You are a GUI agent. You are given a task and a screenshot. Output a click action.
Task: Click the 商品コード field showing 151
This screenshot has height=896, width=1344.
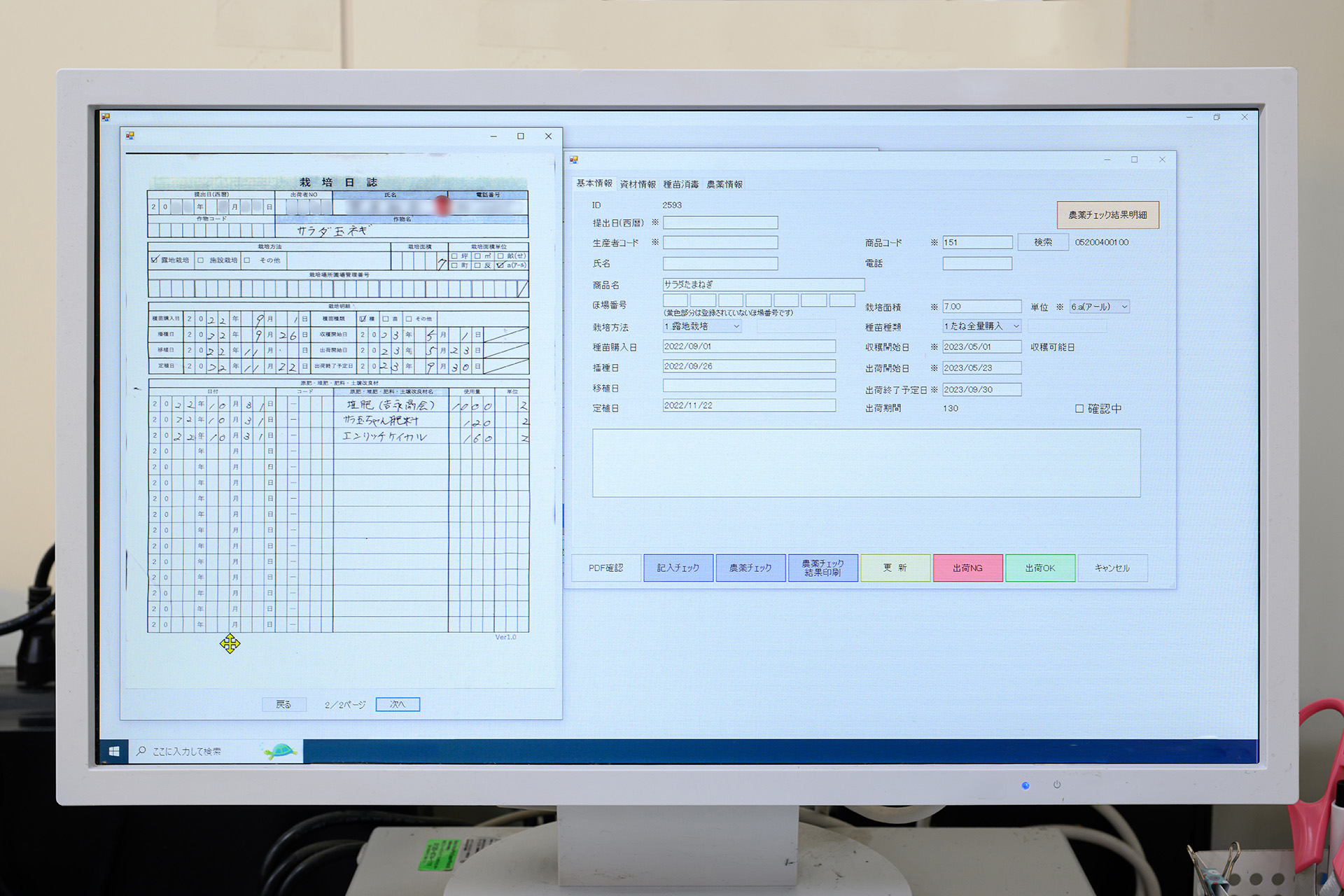[977, 242]
